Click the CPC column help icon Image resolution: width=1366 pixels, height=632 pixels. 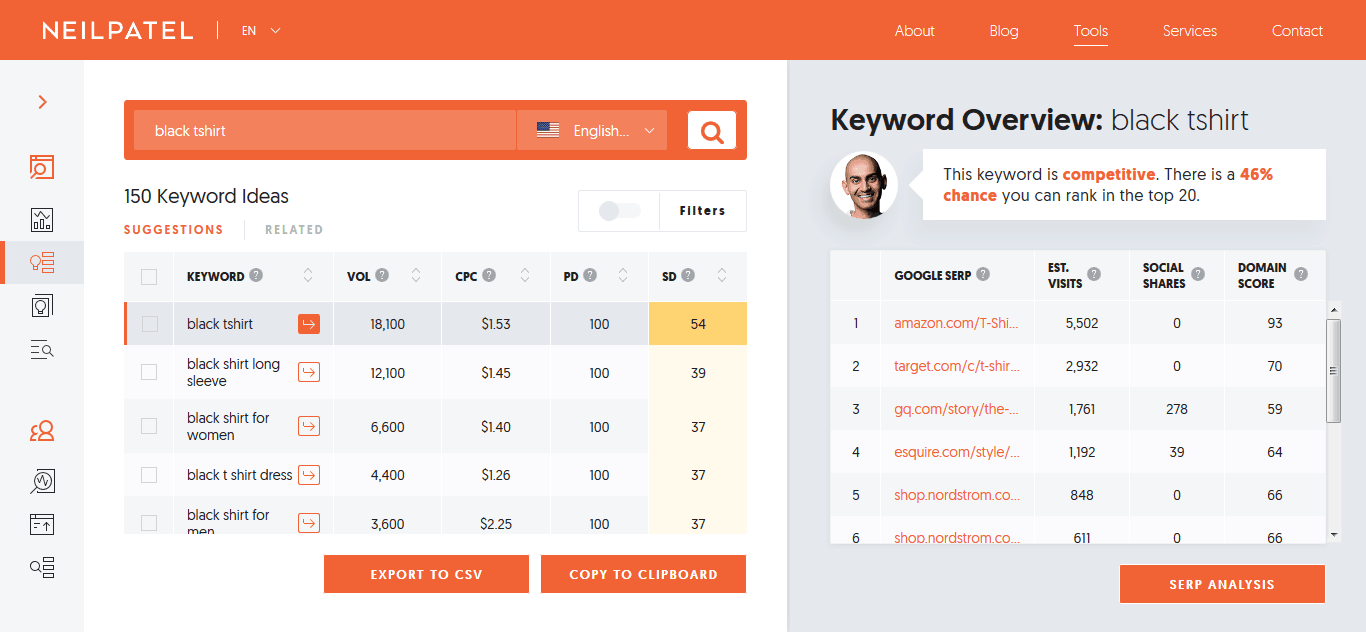click(489, 276)
